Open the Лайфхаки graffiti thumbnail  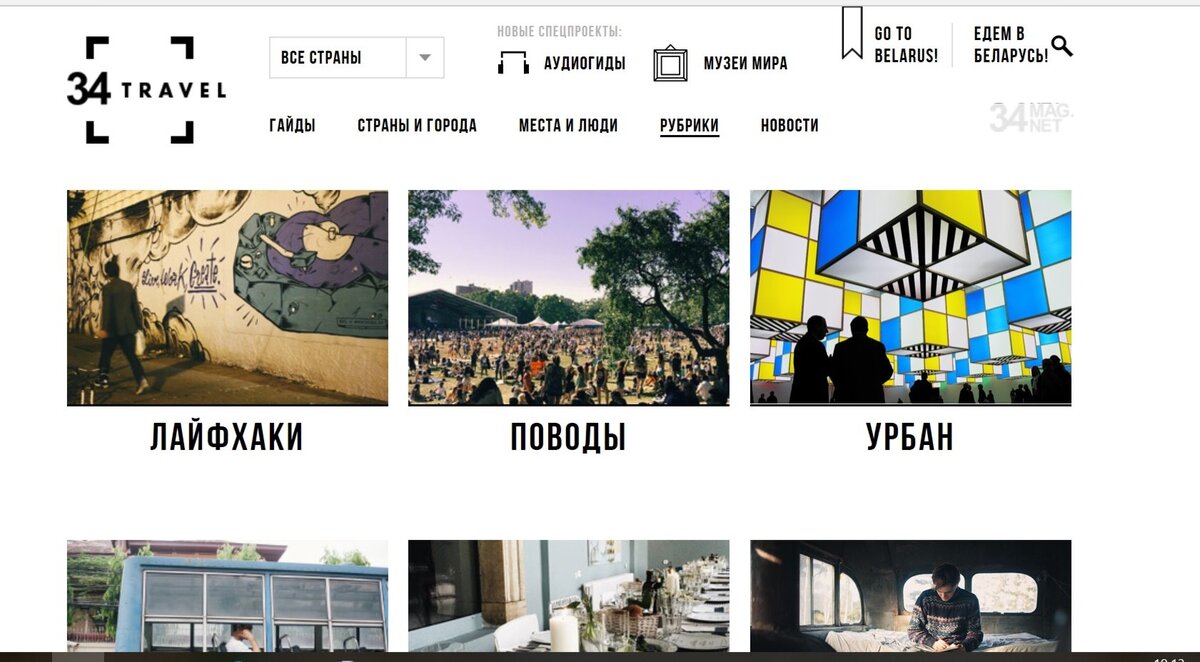[x=227, y=298]
